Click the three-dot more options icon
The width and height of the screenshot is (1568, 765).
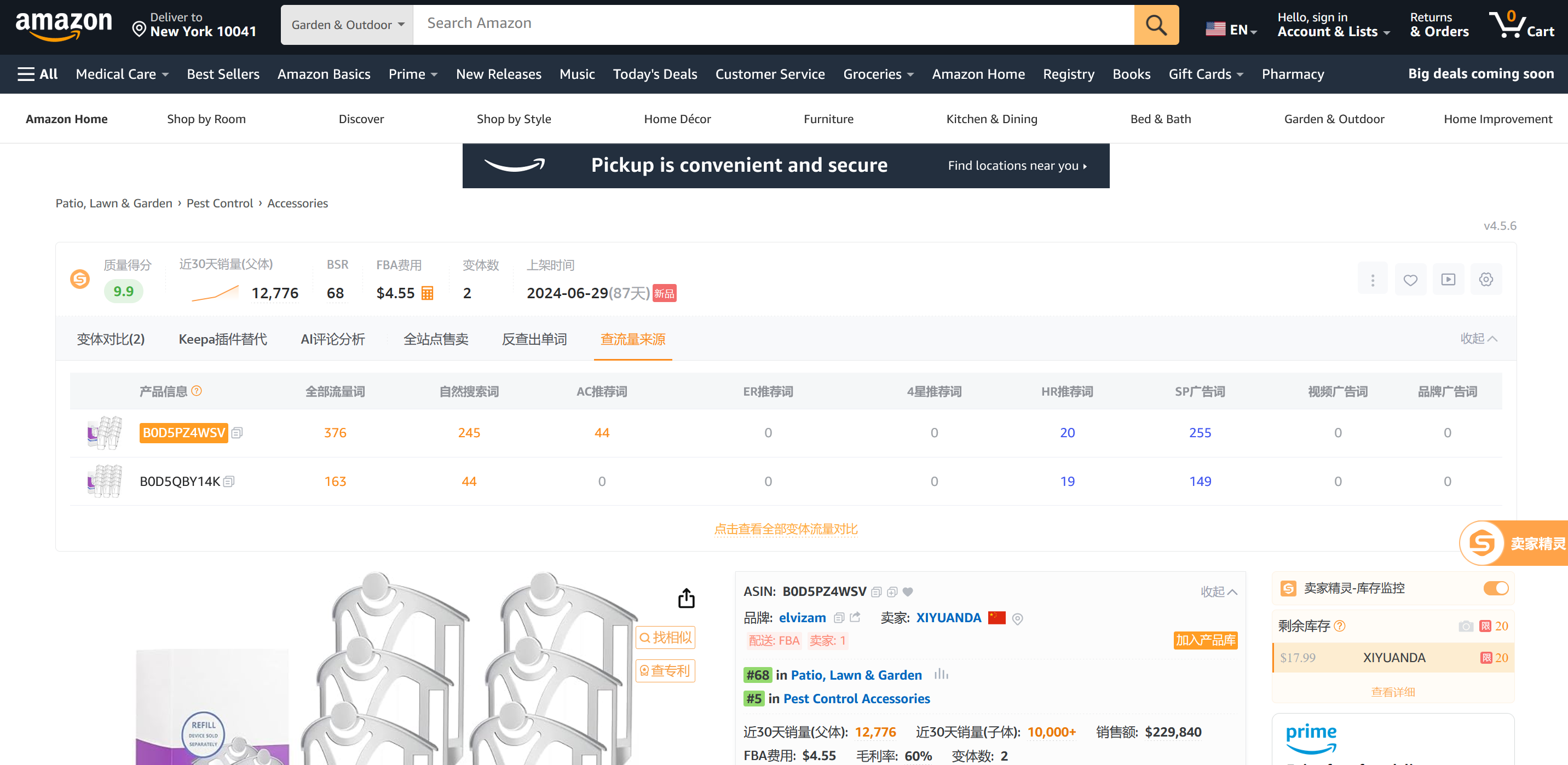coord(1372,280)
